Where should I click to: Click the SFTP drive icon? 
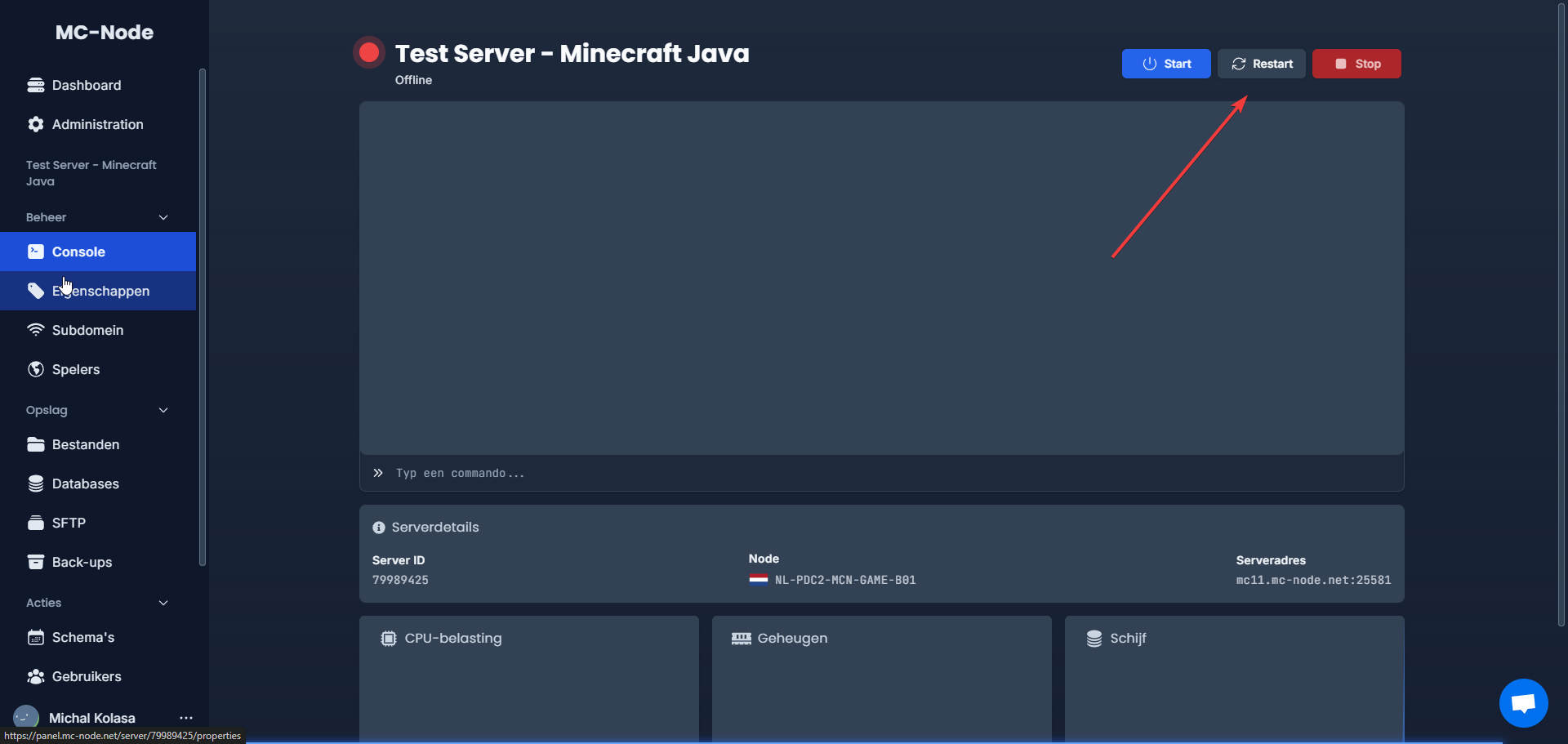[x=35, y=523]
